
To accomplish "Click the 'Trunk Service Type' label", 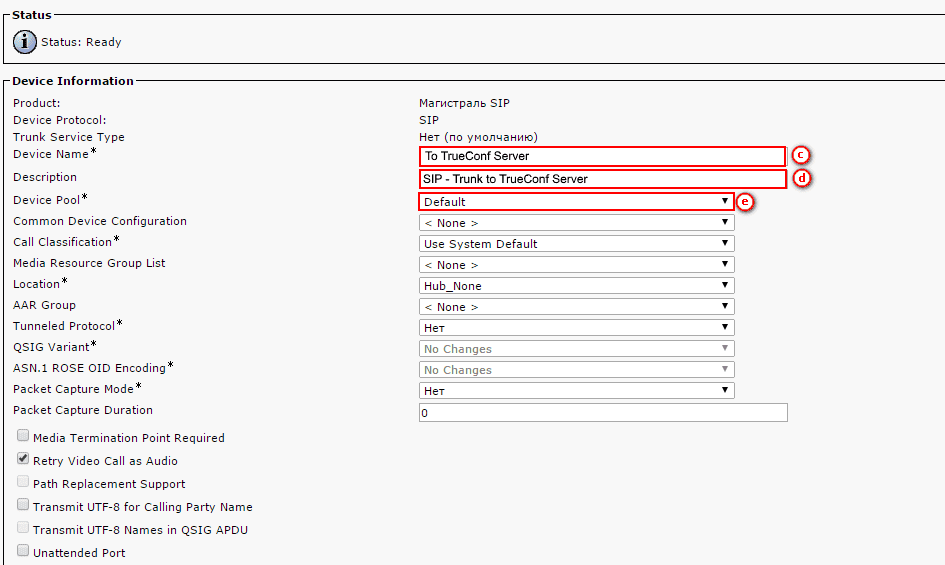I will tap(69, 137).
